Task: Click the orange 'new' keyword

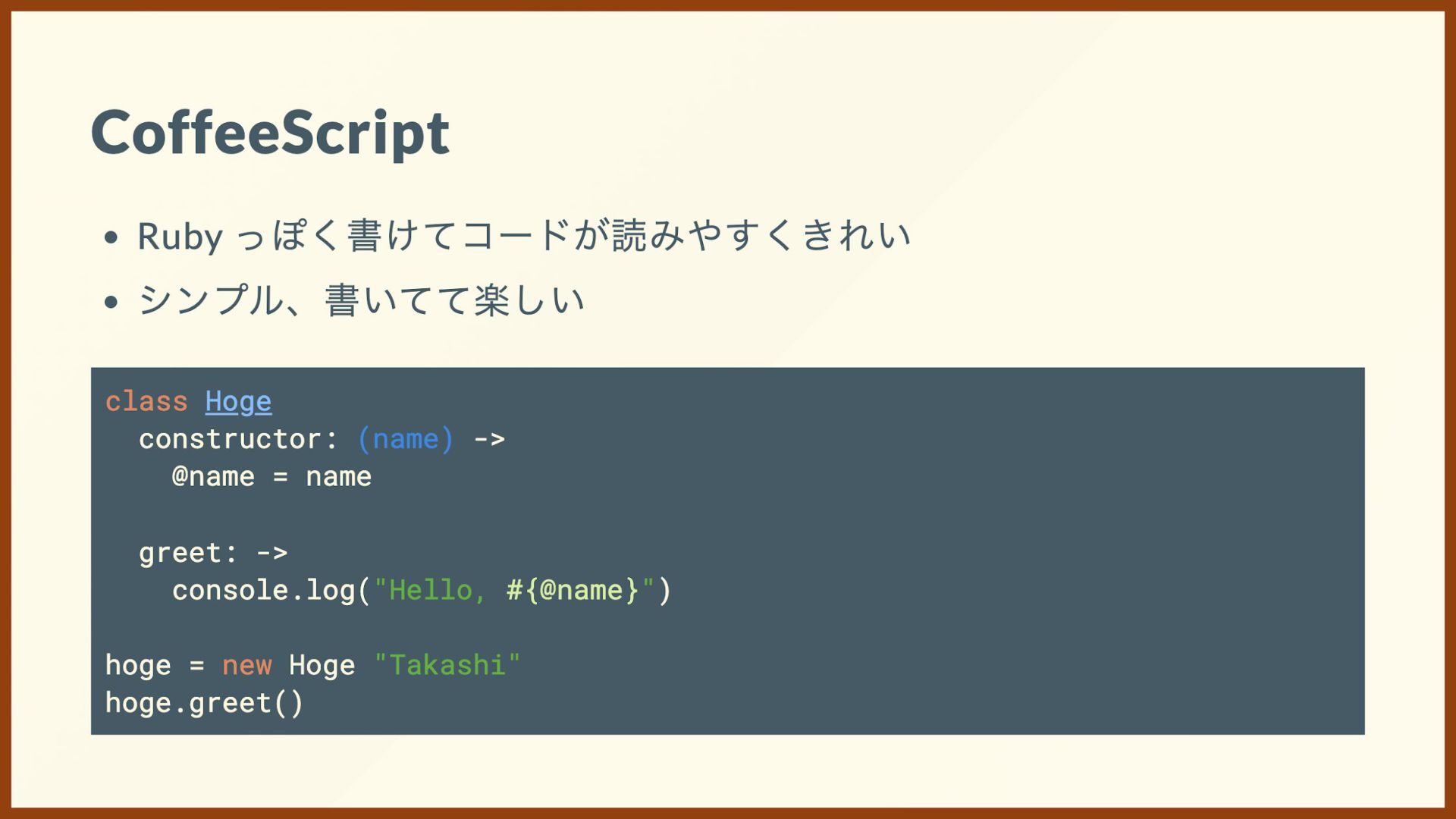Action: (x=246, y=666)
